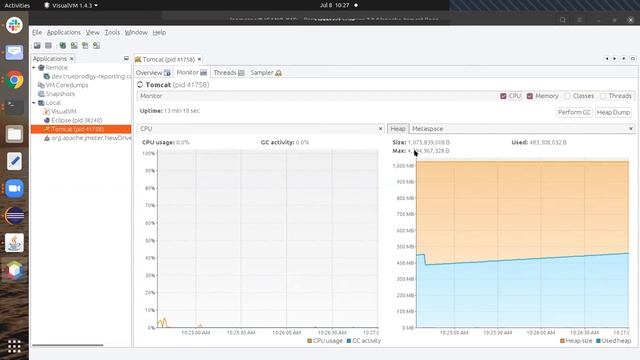
Task: Switch to the Overview tab
Action: pyautogui.click(x=153, y=73)
